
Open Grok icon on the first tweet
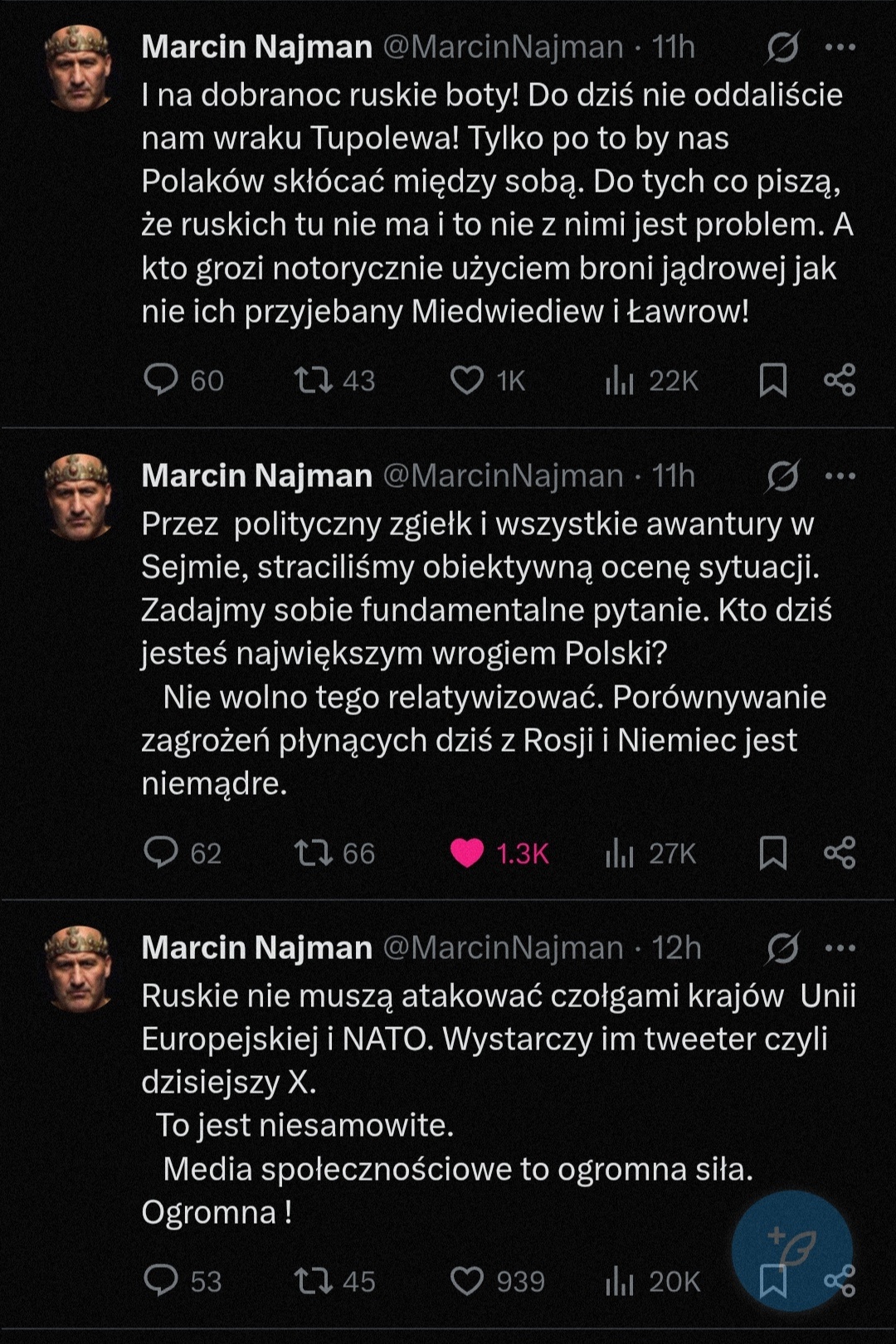click(782, 47)
